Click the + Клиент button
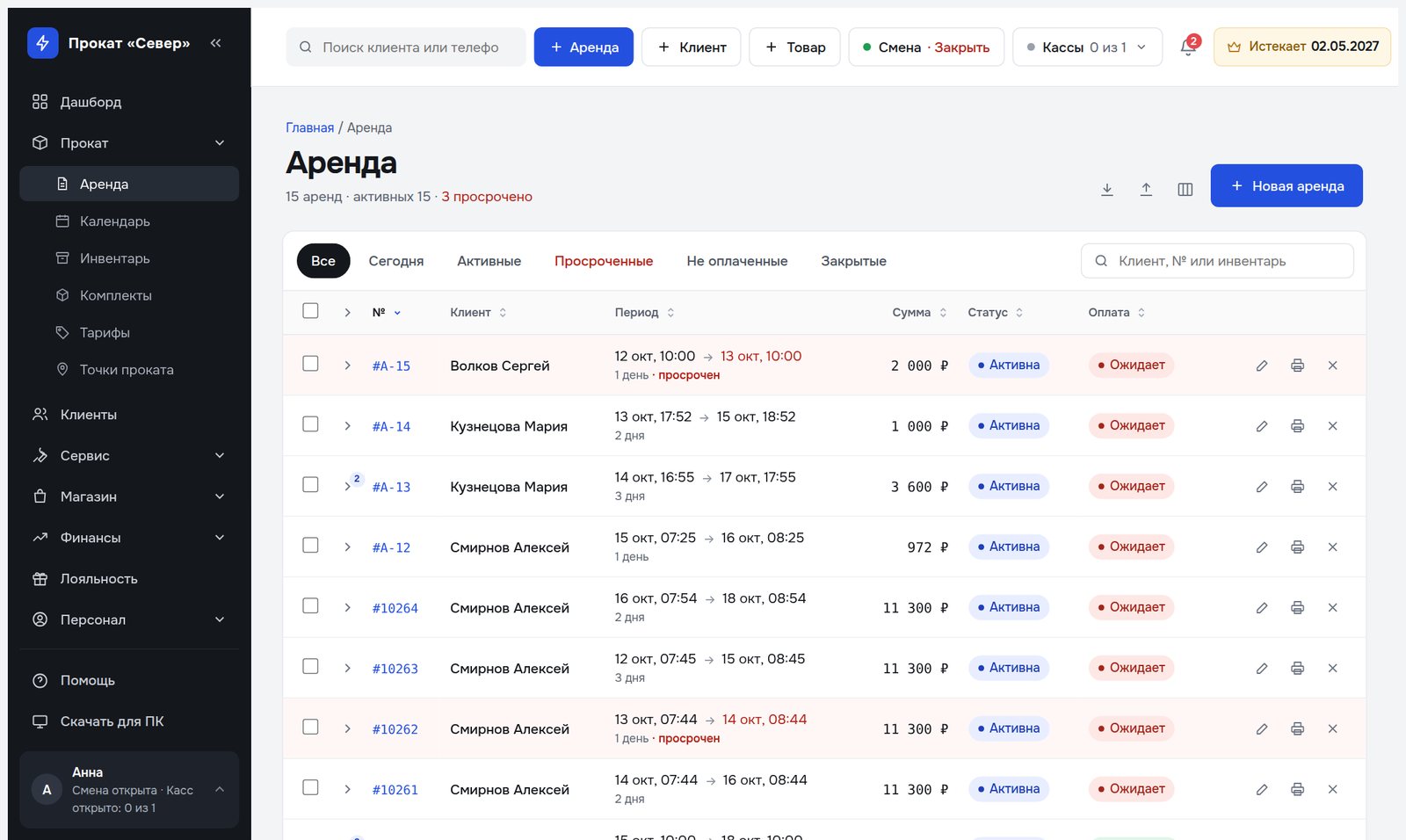Viewport: 1406px width, 840px height. point(691,47)
